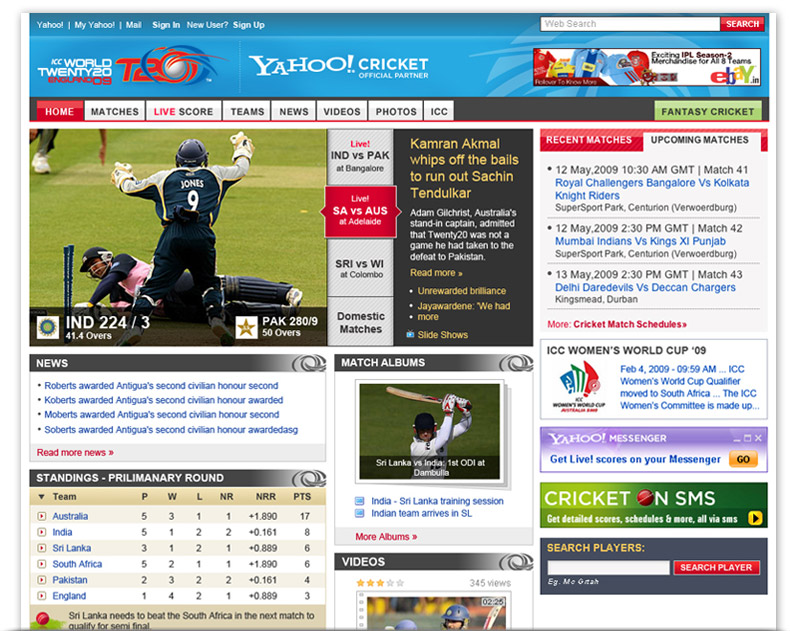790x631 pixels.
Task: Click the Web Search field
Action: coord(630,24)
